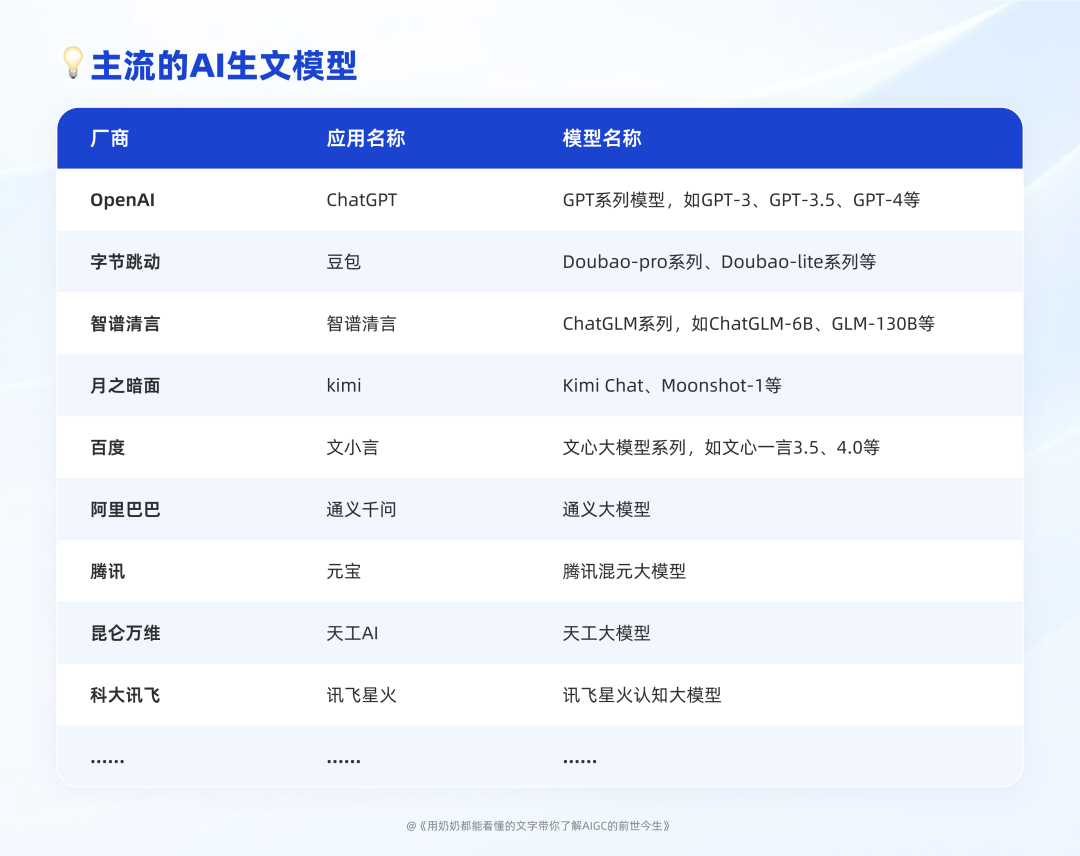
Task: Click the 模型名称 column header
Action: [x=602, y=138]
